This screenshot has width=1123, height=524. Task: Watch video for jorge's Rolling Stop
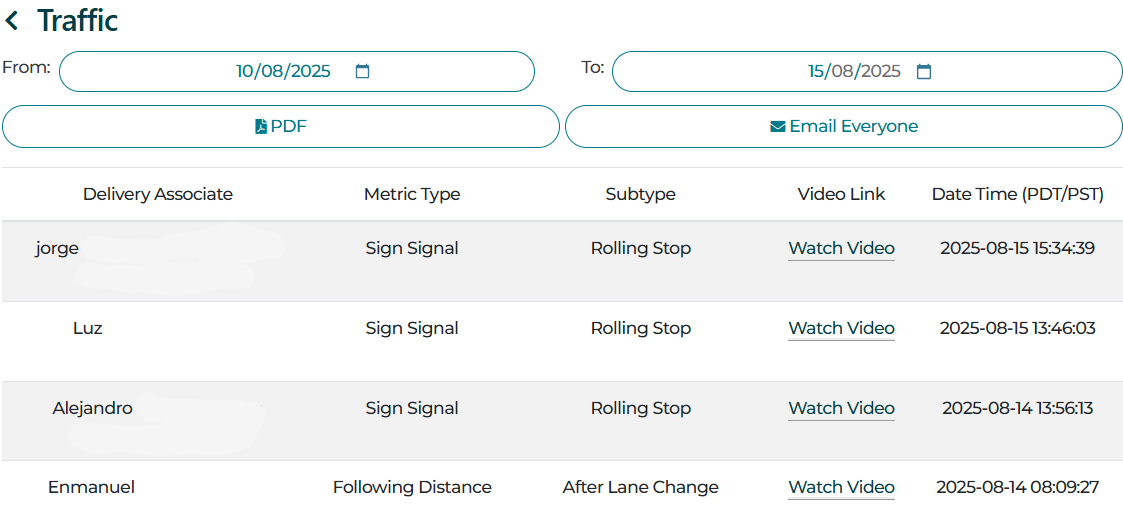(x=841, y=248)
